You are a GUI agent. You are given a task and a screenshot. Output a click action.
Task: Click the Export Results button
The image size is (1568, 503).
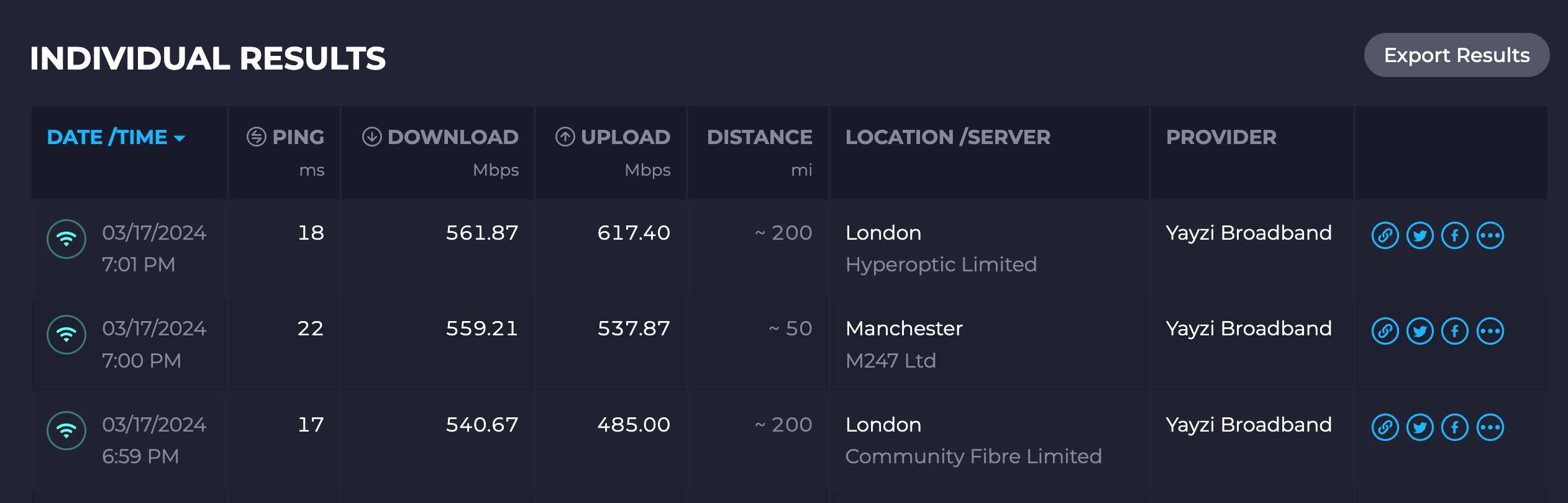pos(1457,55)
